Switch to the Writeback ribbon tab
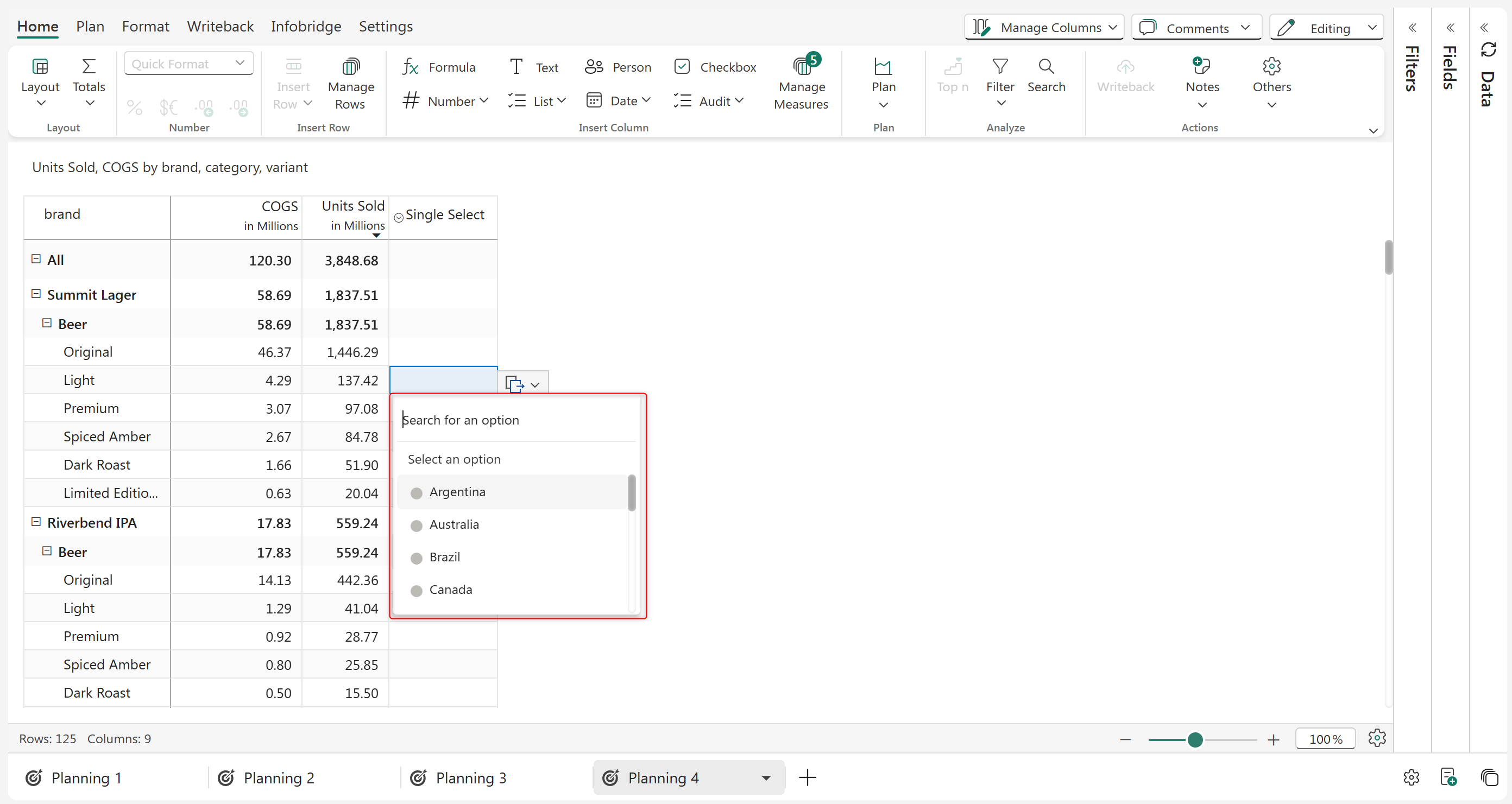Image resolution: width=1512 pixels, height=804 pixels. (x=220, y=27)
